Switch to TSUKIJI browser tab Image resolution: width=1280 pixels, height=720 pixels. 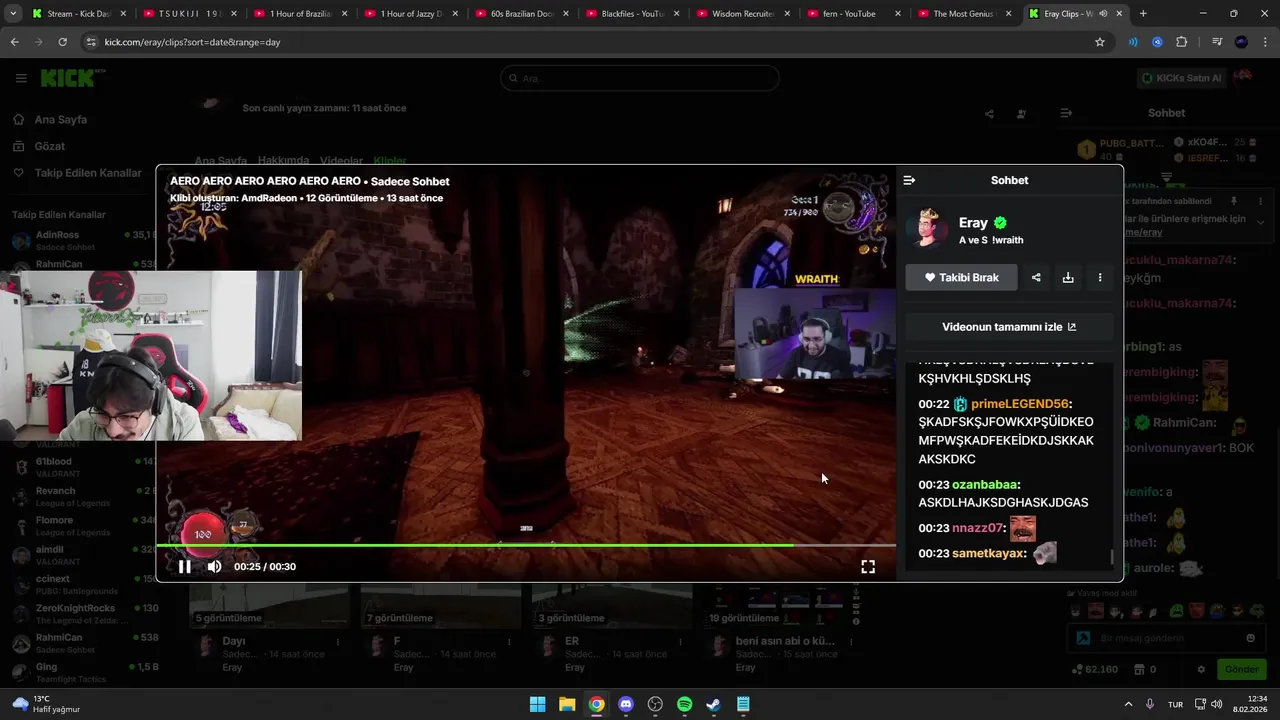190,14
